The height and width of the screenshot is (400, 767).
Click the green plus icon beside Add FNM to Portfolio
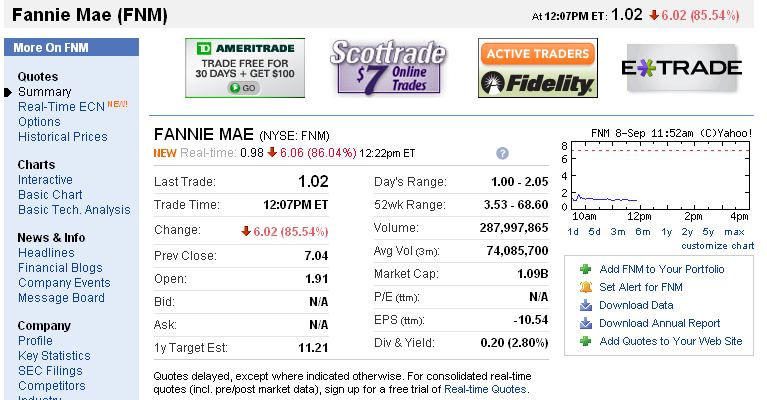pos(586,269)
